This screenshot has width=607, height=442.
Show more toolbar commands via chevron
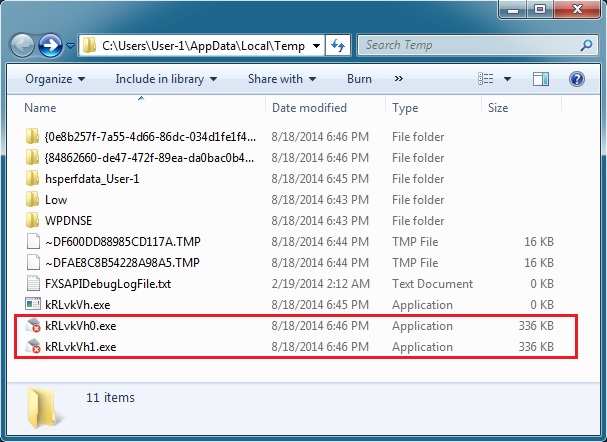pos(399,79)
